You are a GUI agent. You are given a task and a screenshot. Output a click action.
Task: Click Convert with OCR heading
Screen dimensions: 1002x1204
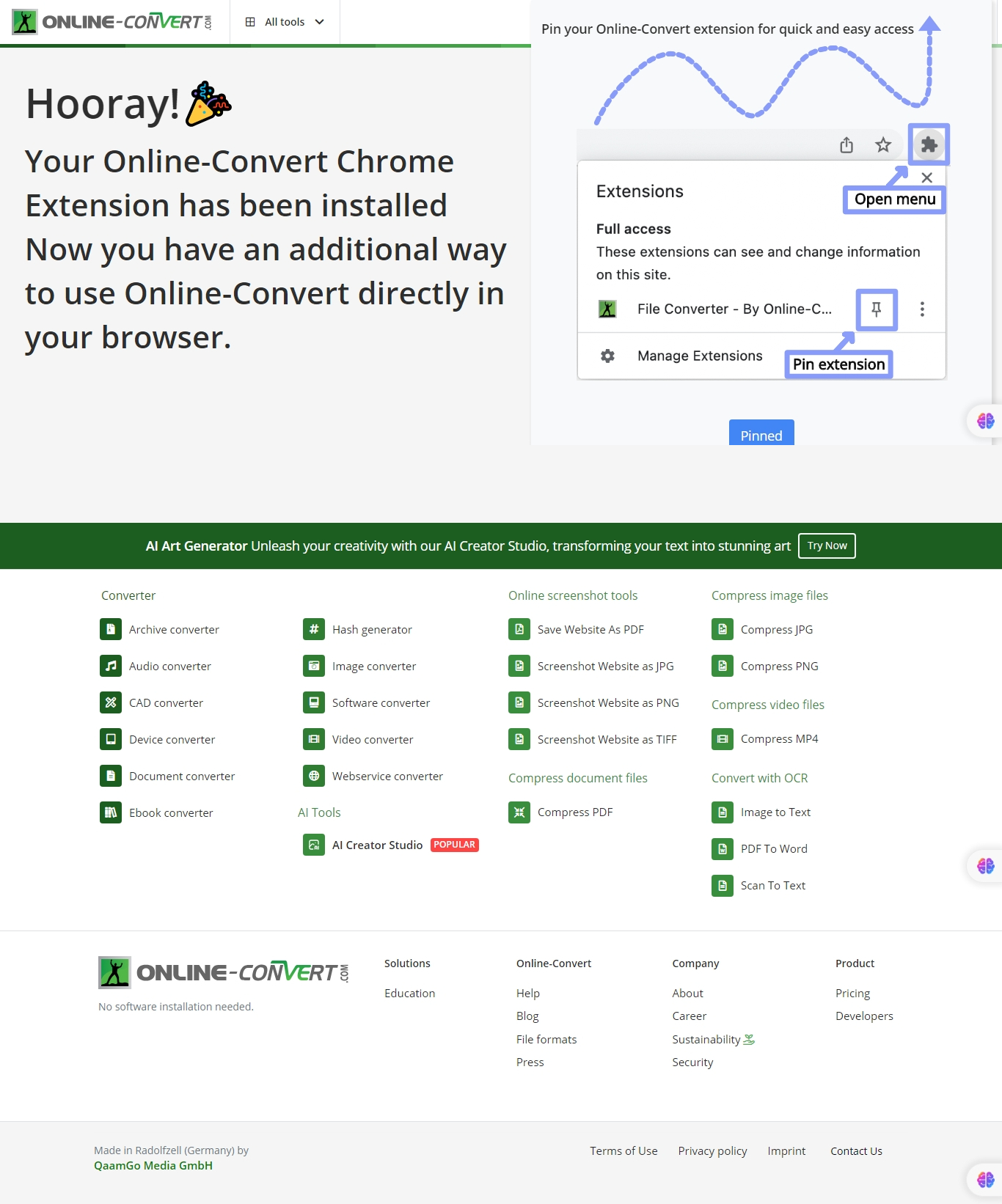point(759,778)
